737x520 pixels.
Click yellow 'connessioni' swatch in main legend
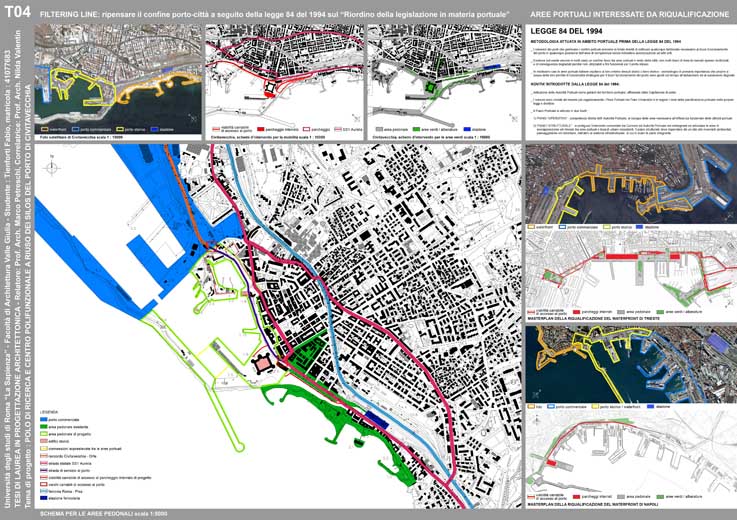coord(44,449)
